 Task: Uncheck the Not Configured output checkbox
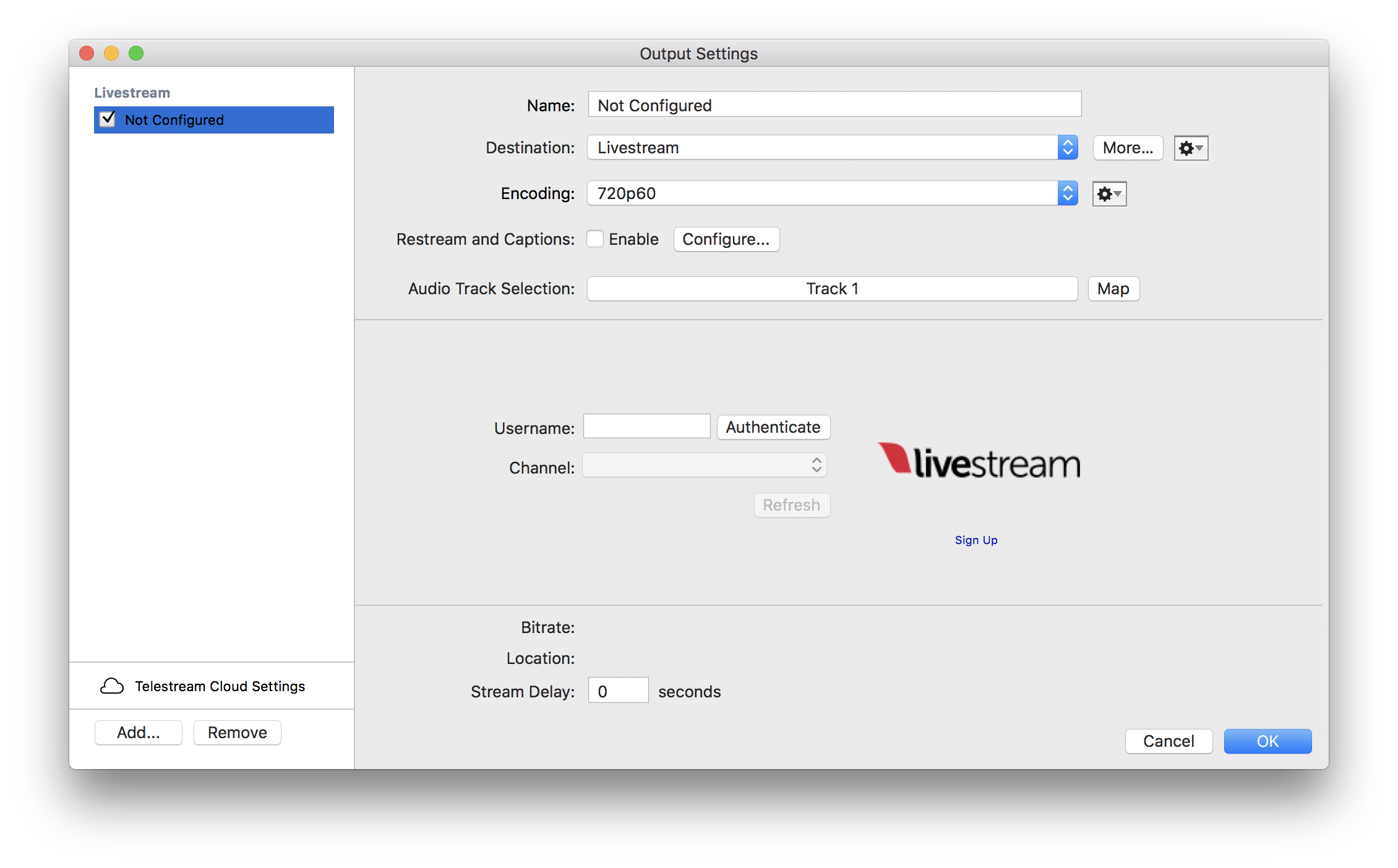pos(108,119)
